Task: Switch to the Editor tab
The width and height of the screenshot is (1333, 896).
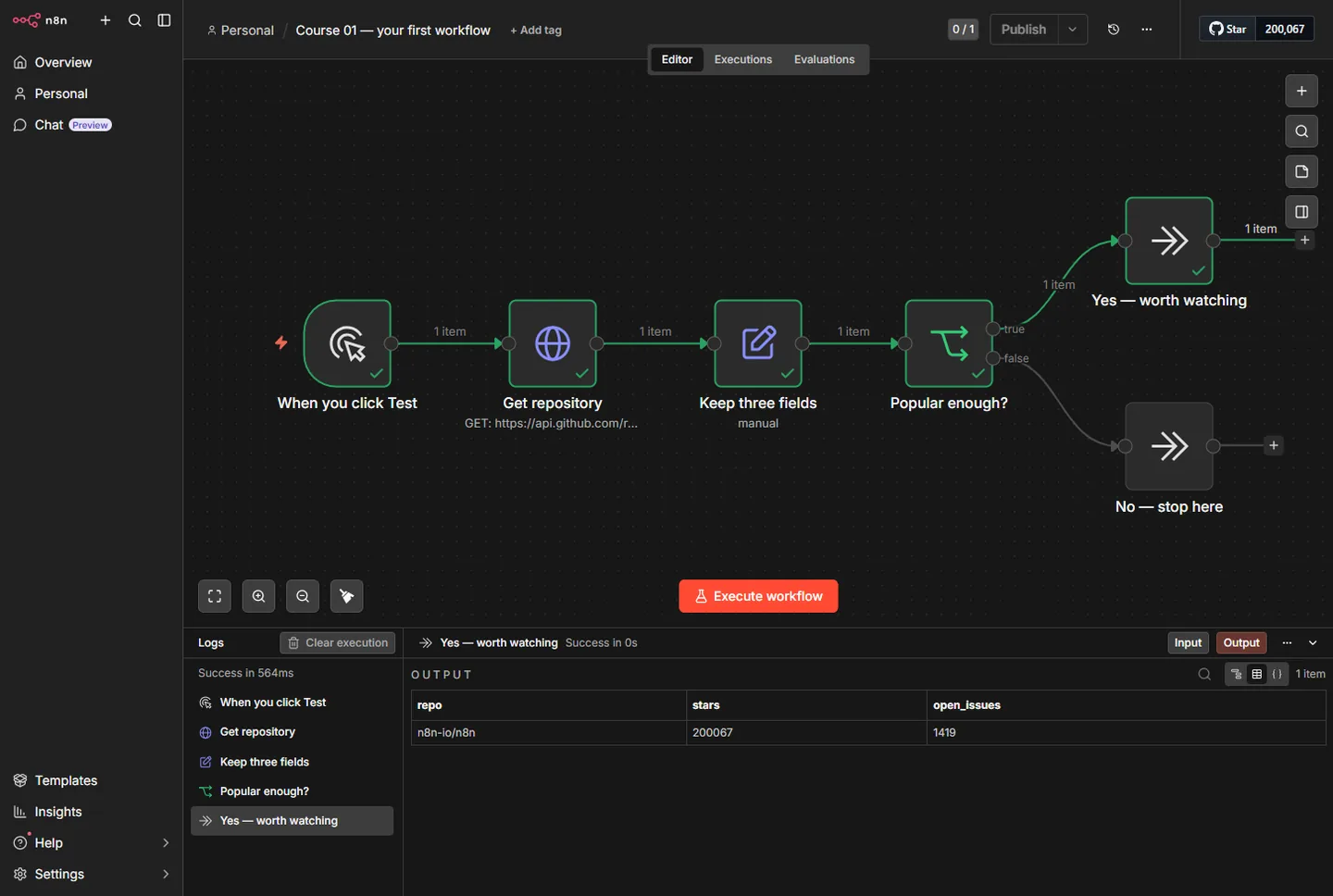Action: pos(677,59)
